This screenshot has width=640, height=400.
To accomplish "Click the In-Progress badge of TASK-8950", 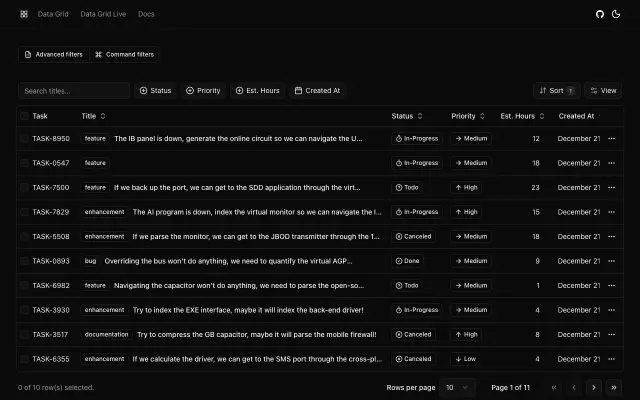I will (x=417, y=139).
